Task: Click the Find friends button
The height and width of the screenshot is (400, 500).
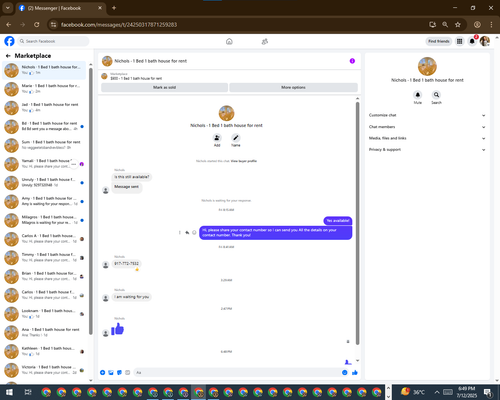Action: coord(439,41)
